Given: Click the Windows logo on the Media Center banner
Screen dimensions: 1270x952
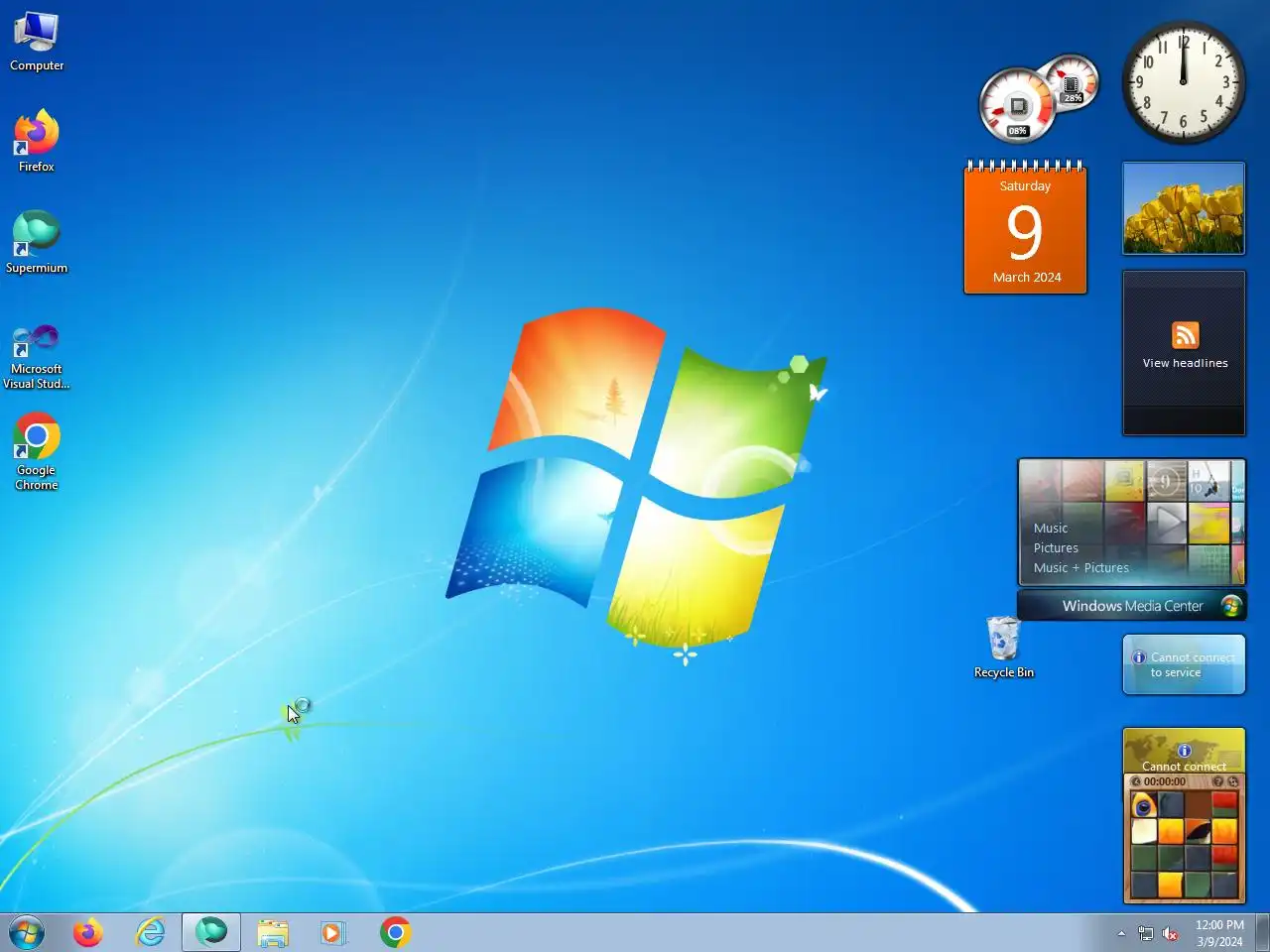Looking at the screenshot, I should 1231,605.
